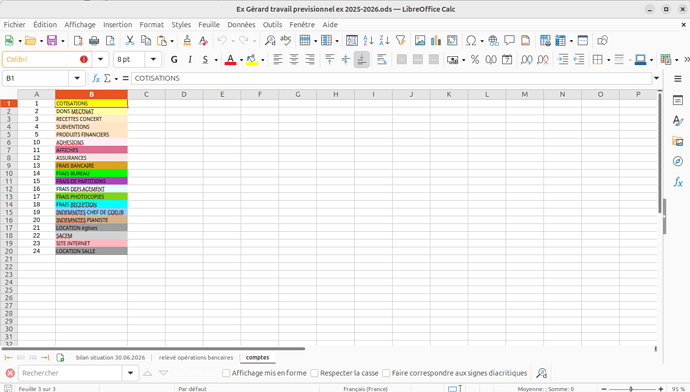Click the zoom slider handle
690x392 pixels.
click(x=631, y=389)
